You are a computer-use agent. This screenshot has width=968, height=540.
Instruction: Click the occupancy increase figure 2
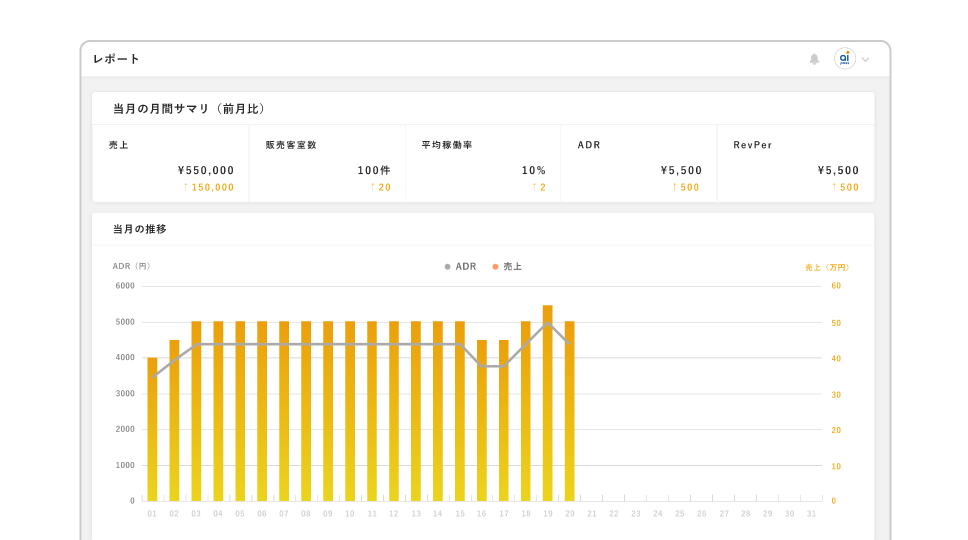[x=539, y=187]
